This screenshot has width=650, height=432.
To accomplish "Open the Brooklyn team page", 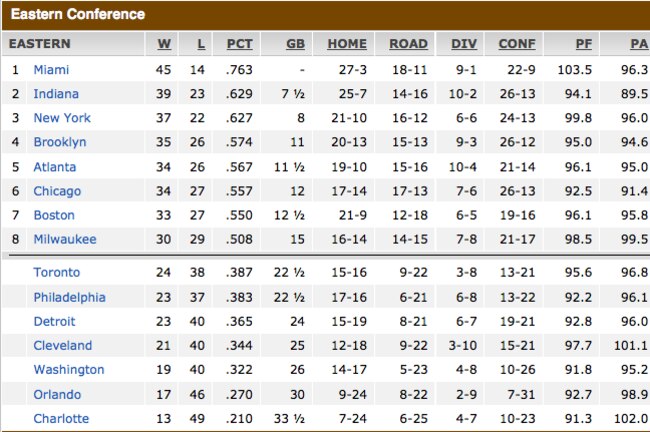I will (x=60, y=142).
